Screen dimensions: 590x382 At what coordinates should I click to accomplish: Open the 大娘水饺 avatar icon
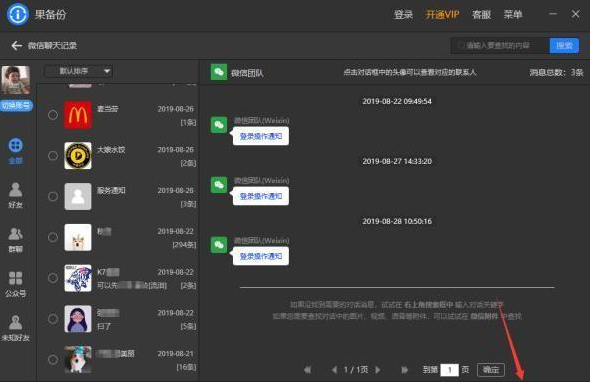pos(78,155)
